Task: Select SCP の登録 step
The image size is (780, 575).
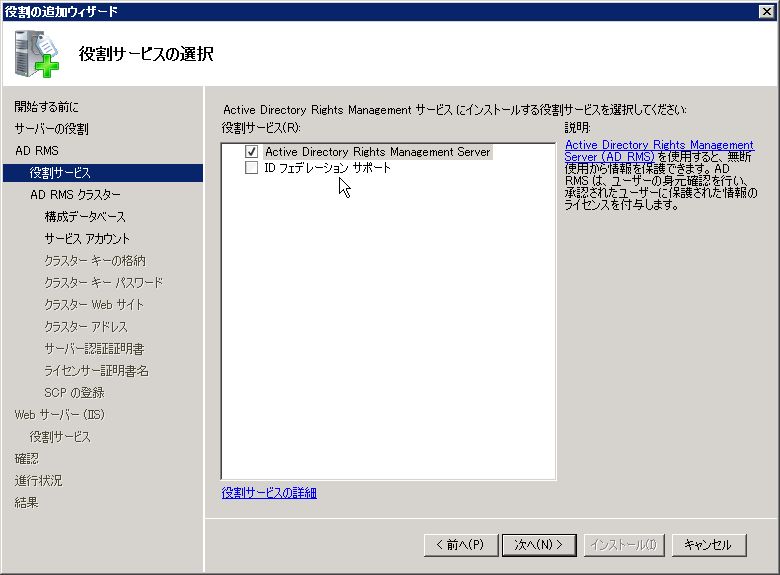Action: (74, 392)
